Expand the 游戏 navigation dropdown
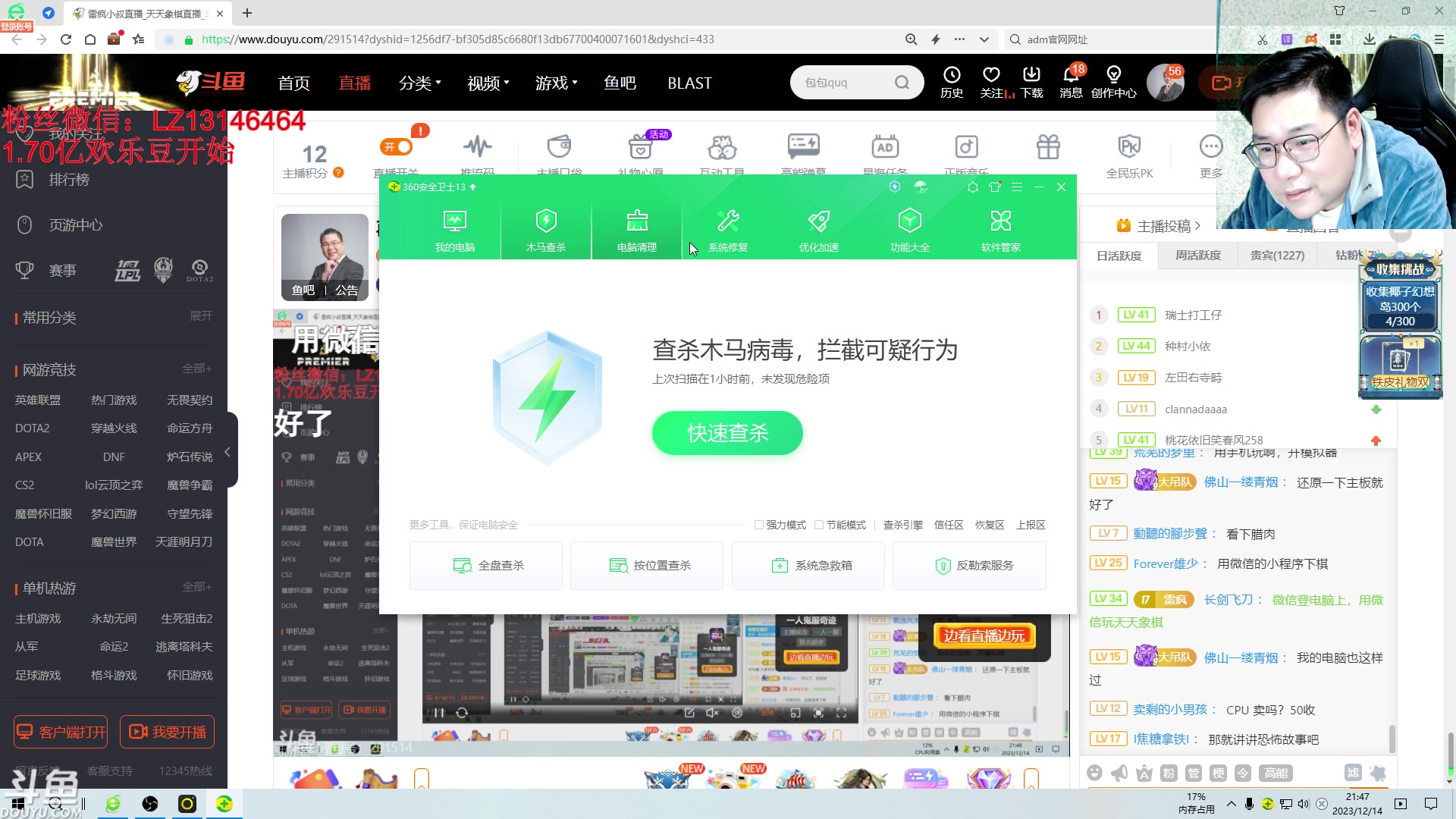Image resolution: width=1456 pixels, height=819 pixels. 556,83
